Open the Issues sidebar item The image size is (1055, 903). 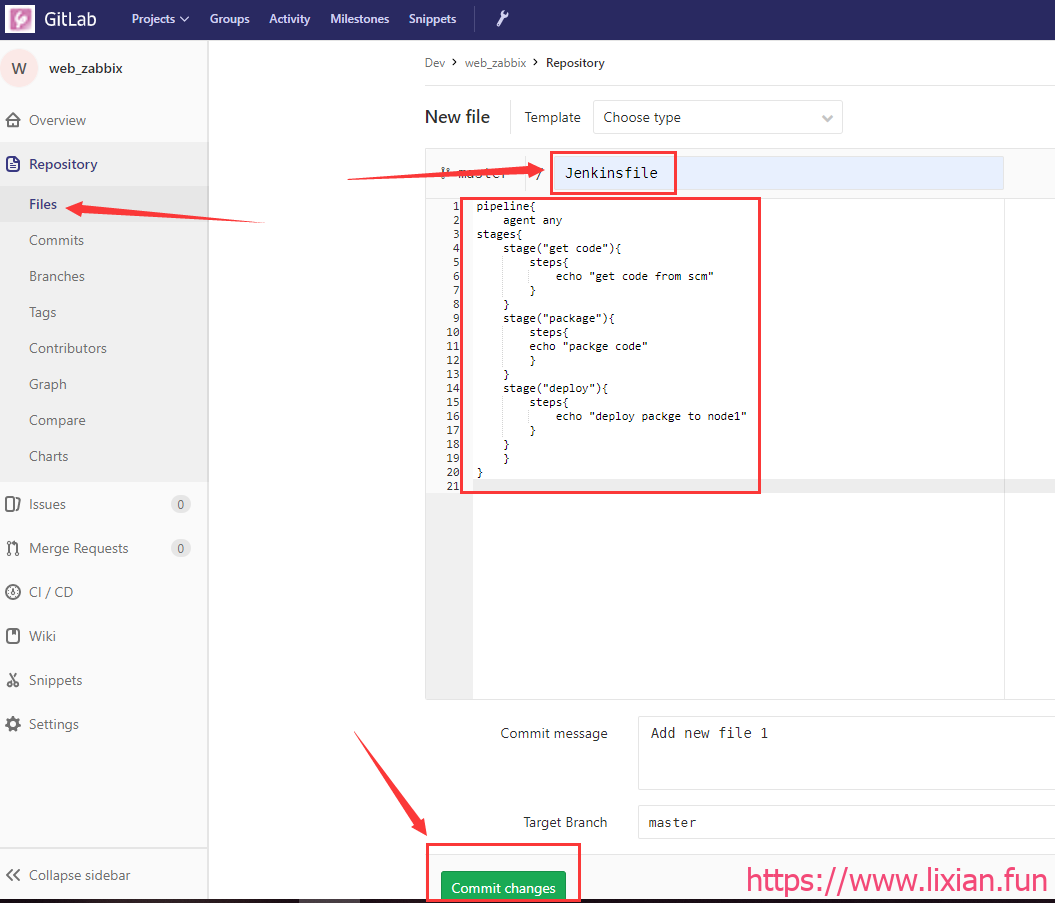point(47,504)
